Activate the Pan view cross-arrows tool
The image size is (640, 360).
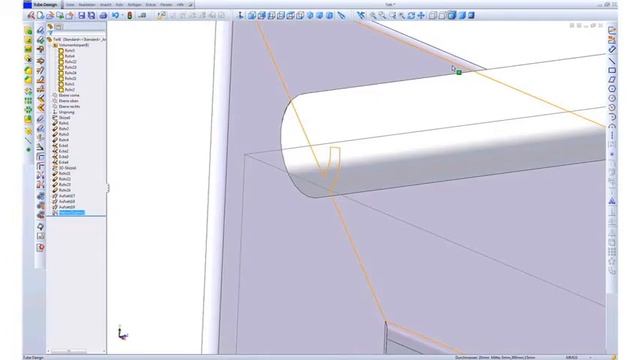tap(421, 16)
